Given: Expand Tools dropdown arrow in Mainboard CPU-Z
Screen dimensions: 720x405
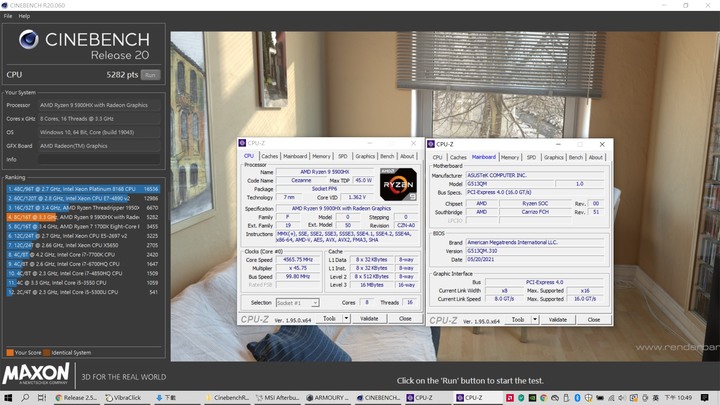Looking at the screenshot, I should pos(535,320).
